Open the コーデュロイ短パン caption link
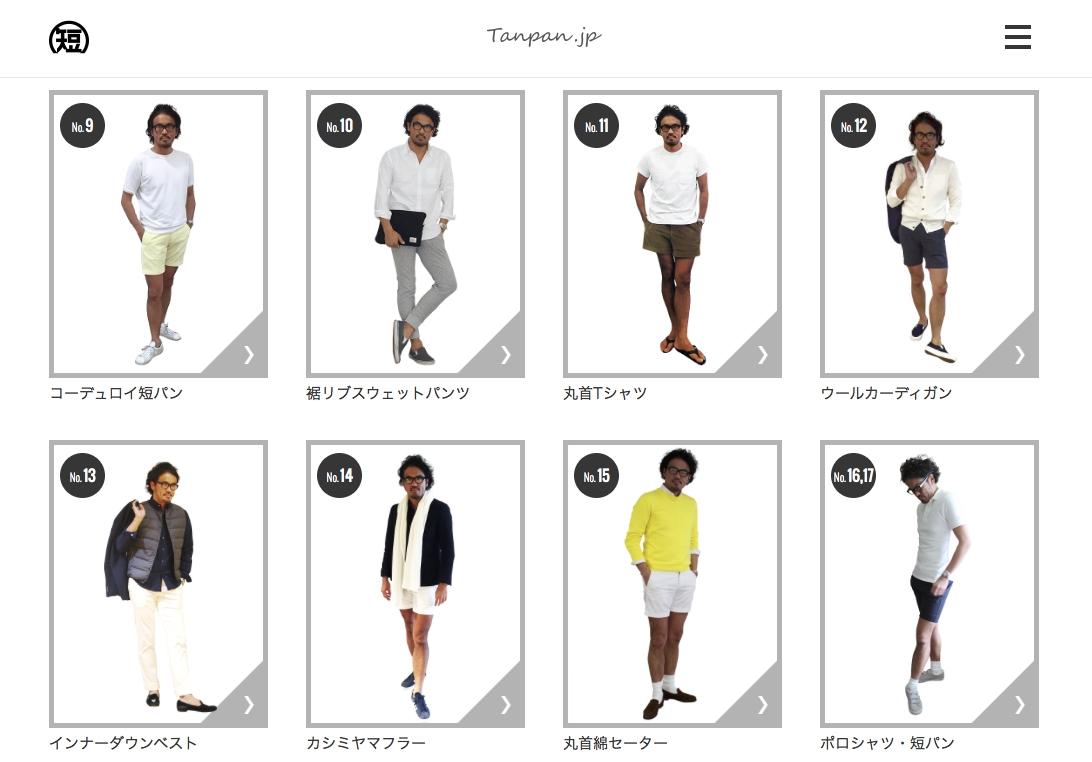The height and width of the screenshot is (762, 1092). tap(116, 393)
